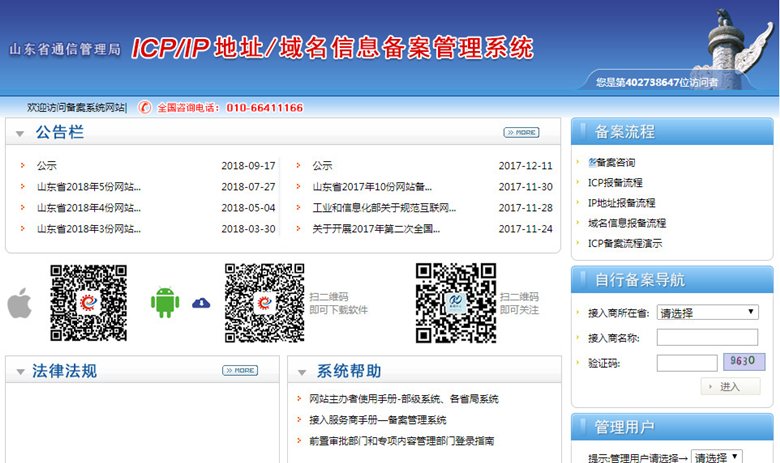
Task: Click the Apple iOS download icon
Action: [x=19, y=302]
